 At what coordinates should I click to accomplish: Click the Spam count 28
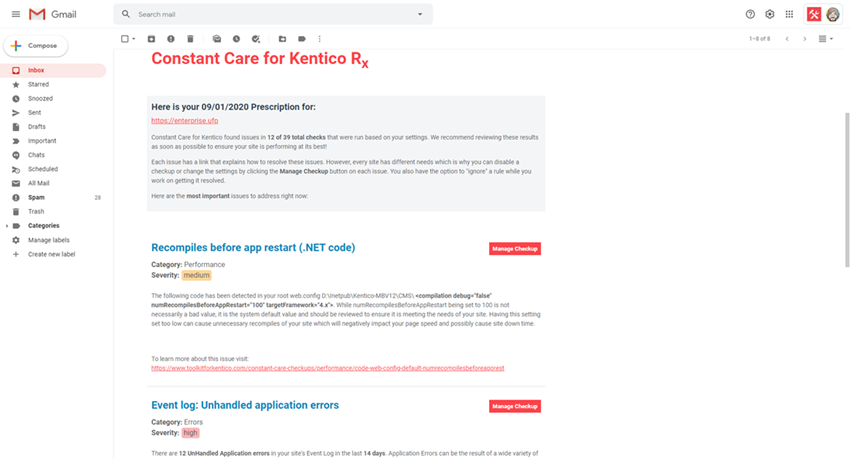pyautogui.click(x=98, y=198)
